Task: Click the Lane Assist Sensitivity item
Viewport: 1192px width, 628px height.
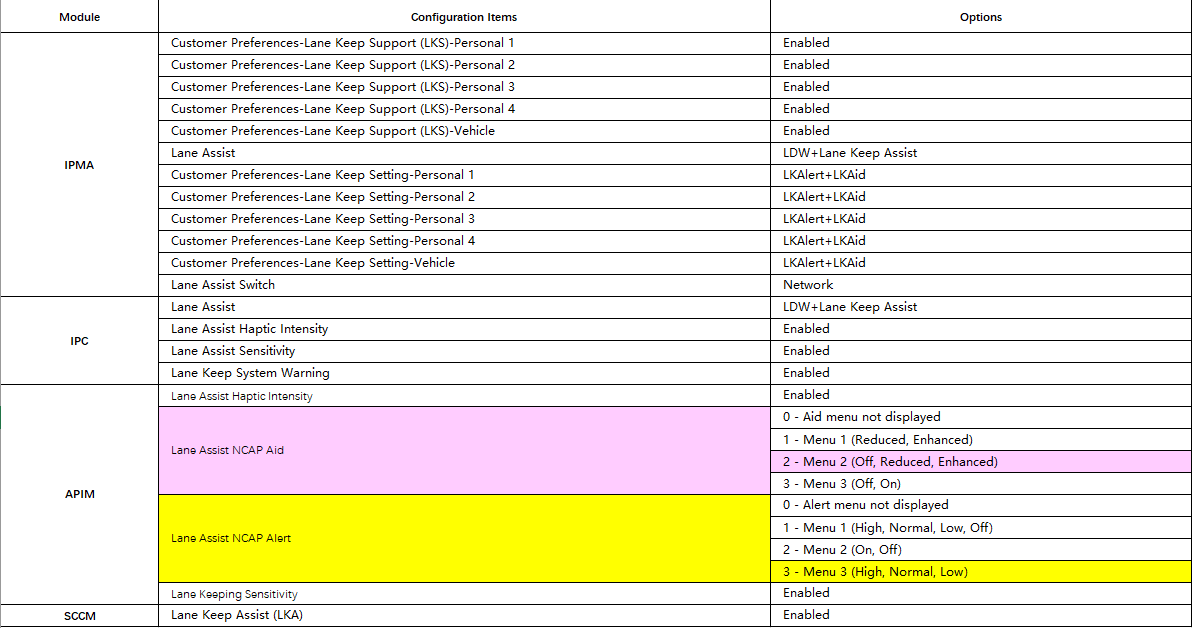Action: 233,351
